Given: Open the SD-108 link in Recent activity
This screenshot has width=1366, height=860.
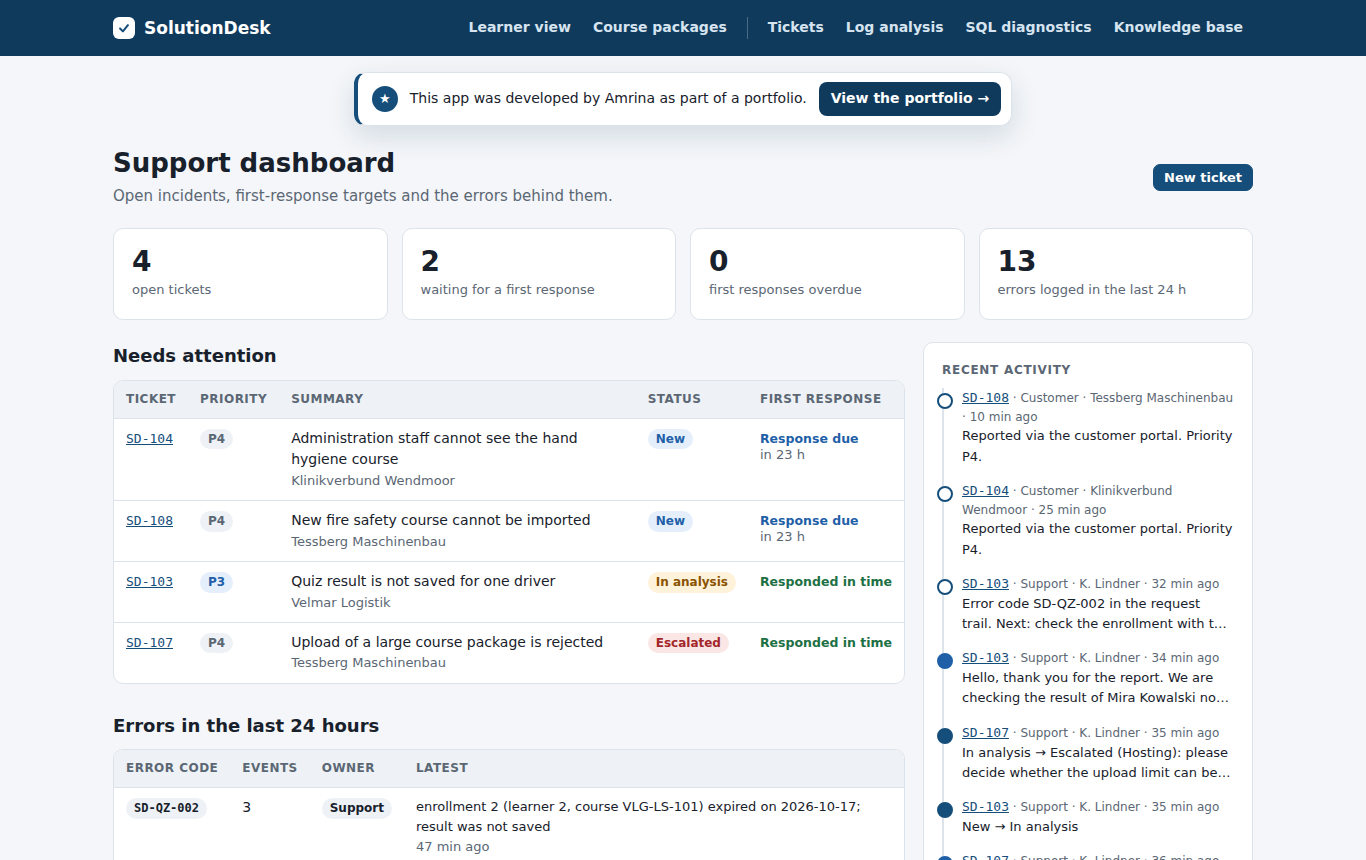Looking at the screenshot, I should pos(985,398).
